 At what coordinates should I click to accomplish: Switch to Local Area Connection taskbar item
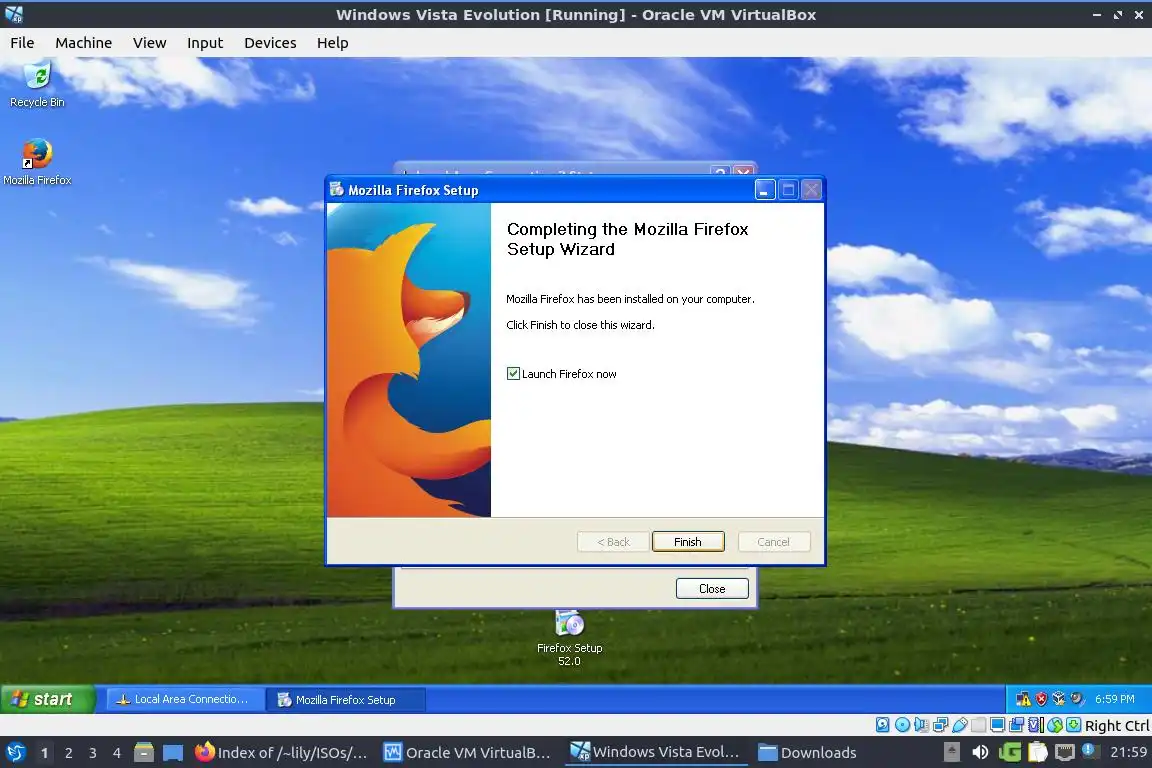(x=186, y=699)
